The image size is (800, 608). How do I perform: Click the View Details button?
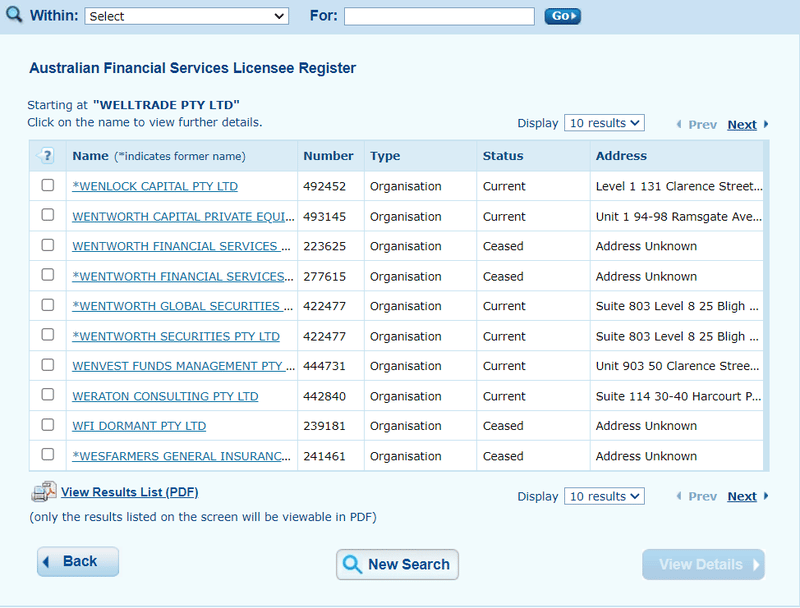(703, 565)
